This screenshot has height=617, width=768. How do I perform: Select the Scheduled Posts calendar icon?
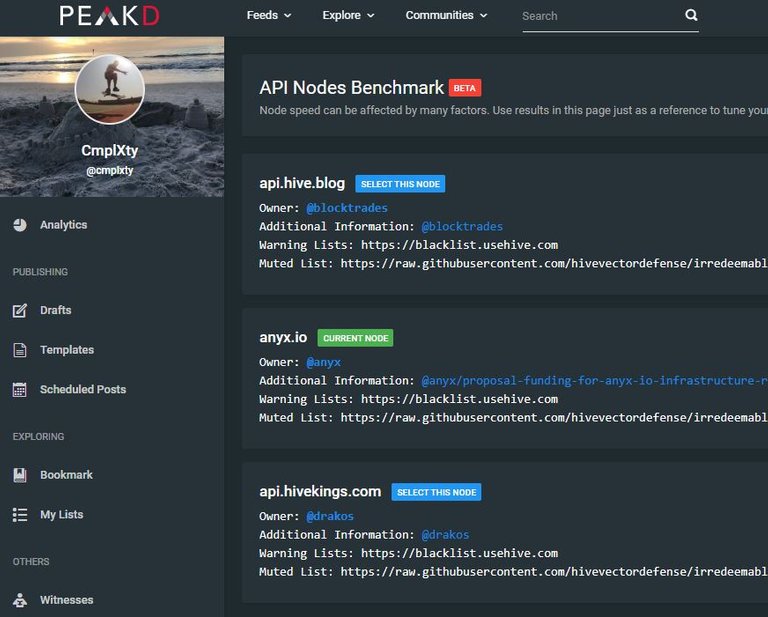coord(20,390)
